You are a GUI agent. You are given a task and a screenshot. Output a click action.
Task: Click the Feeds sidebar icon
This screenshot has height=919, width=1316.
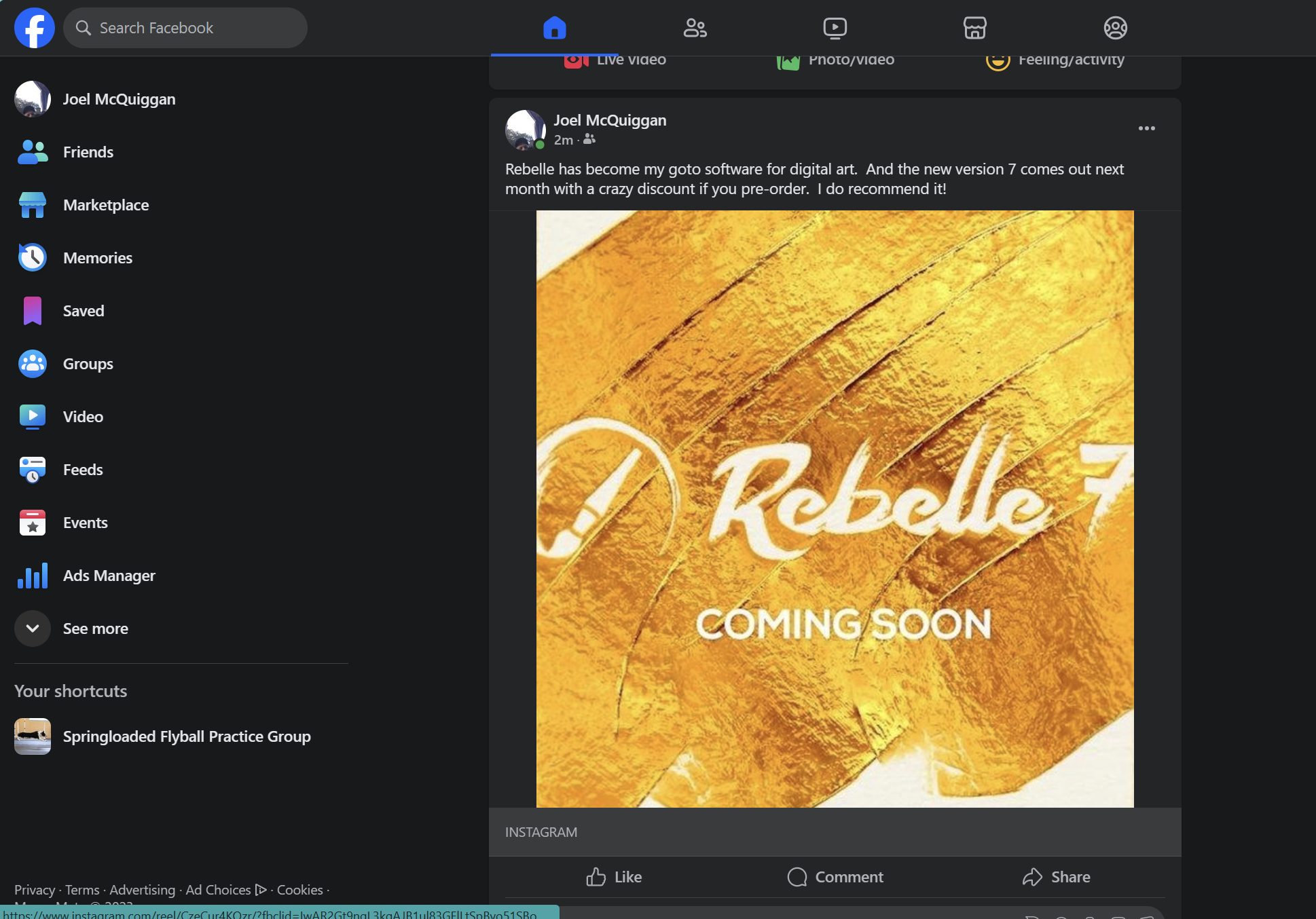click(33, 470)
